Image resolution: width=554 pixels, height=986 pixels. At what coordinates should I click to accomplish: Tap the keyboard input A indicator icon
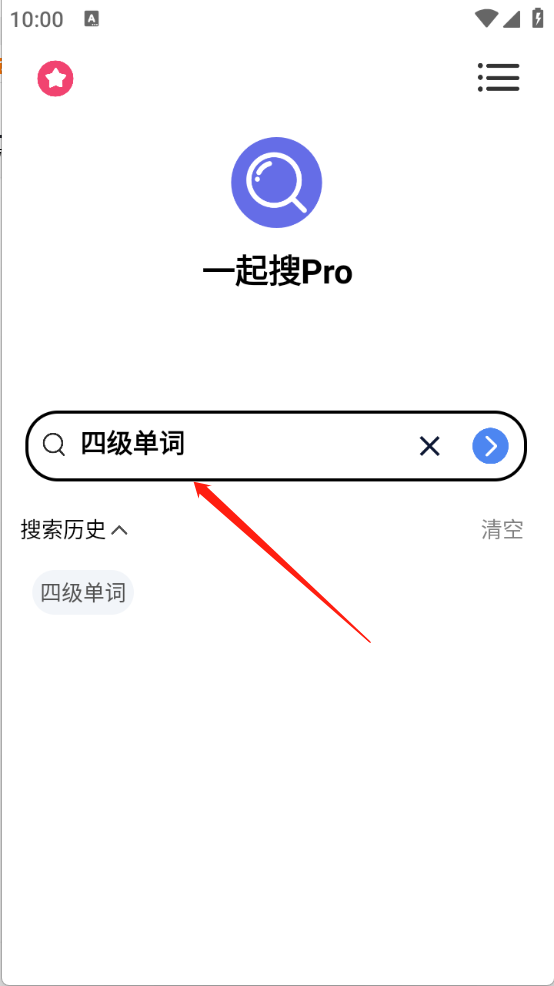pos(92,19)
